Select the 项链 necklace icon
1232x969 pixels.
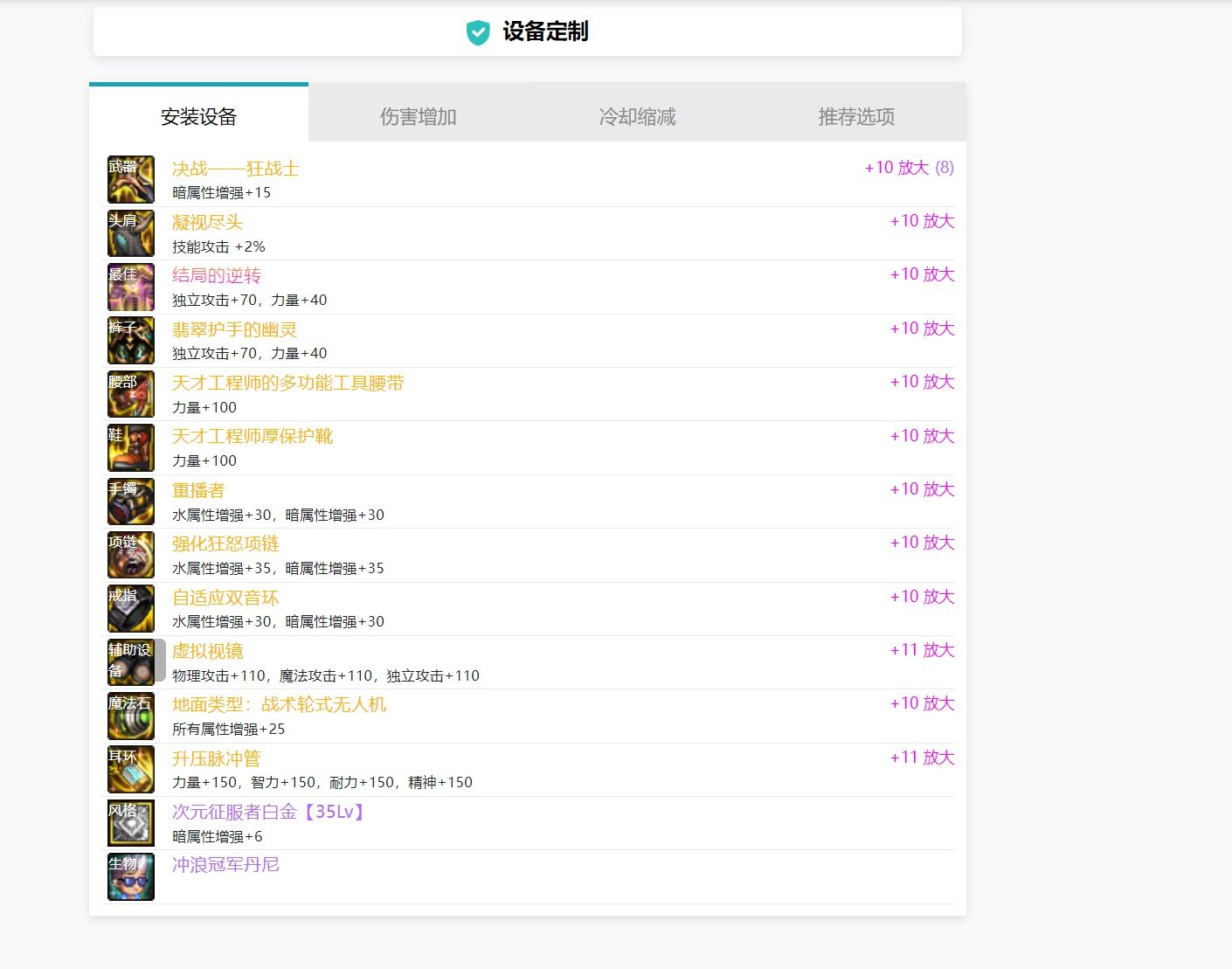pos(131,555)
